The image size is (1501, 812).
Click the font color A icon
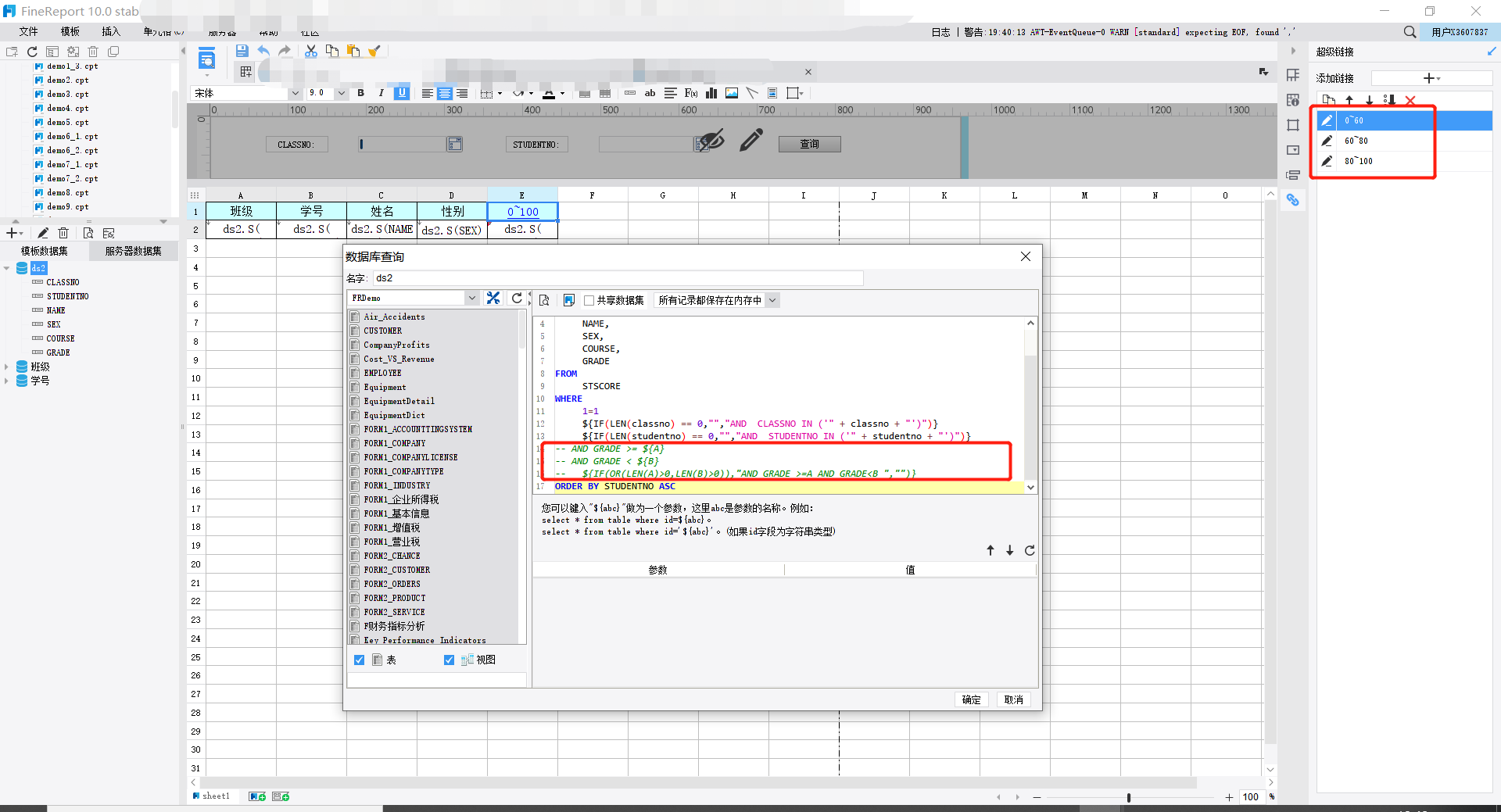[549, 93]
